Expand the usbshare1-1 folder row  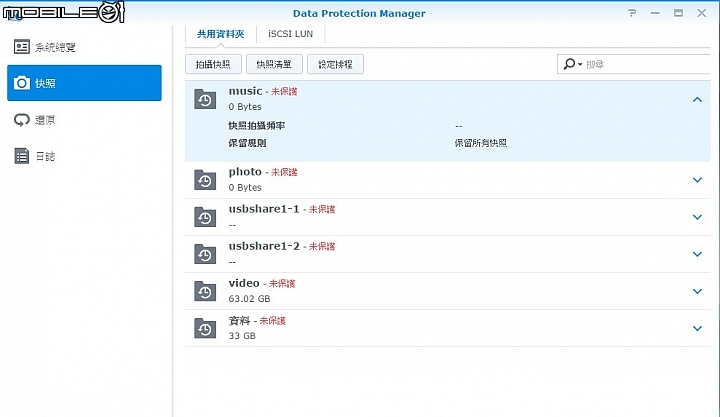697,217
